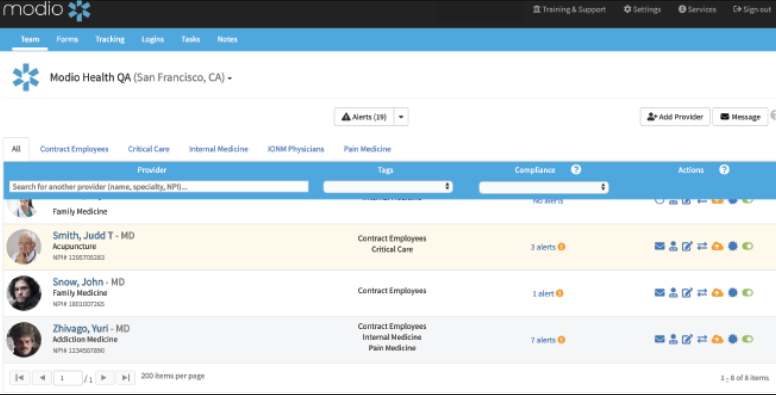Click help question mark next to Actions header
This screenshot has height=395, width=776.
click(x=724, y=169)
